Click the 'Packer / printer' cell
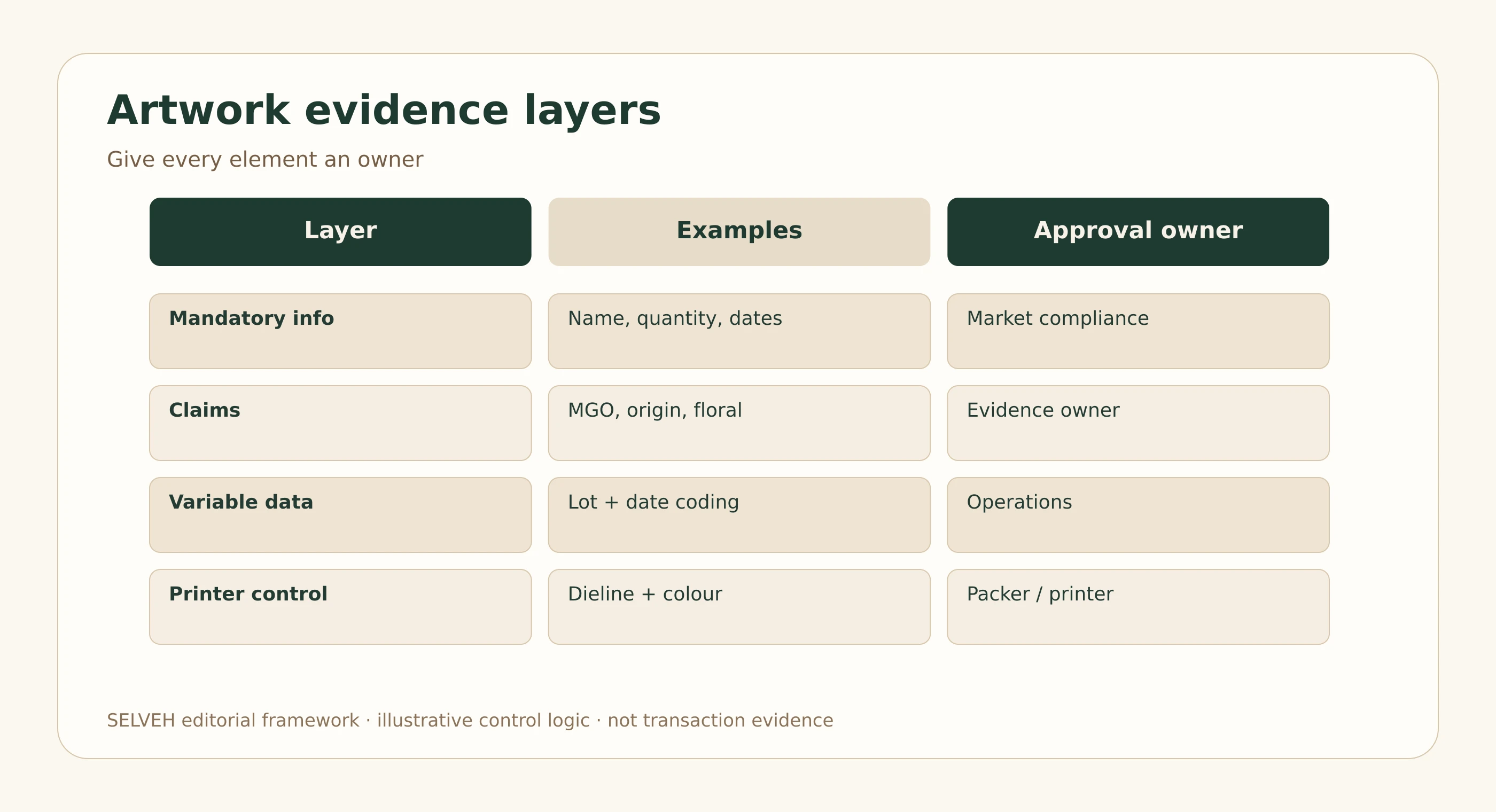Screen dimensions: 1496x812 point(1138,606)
